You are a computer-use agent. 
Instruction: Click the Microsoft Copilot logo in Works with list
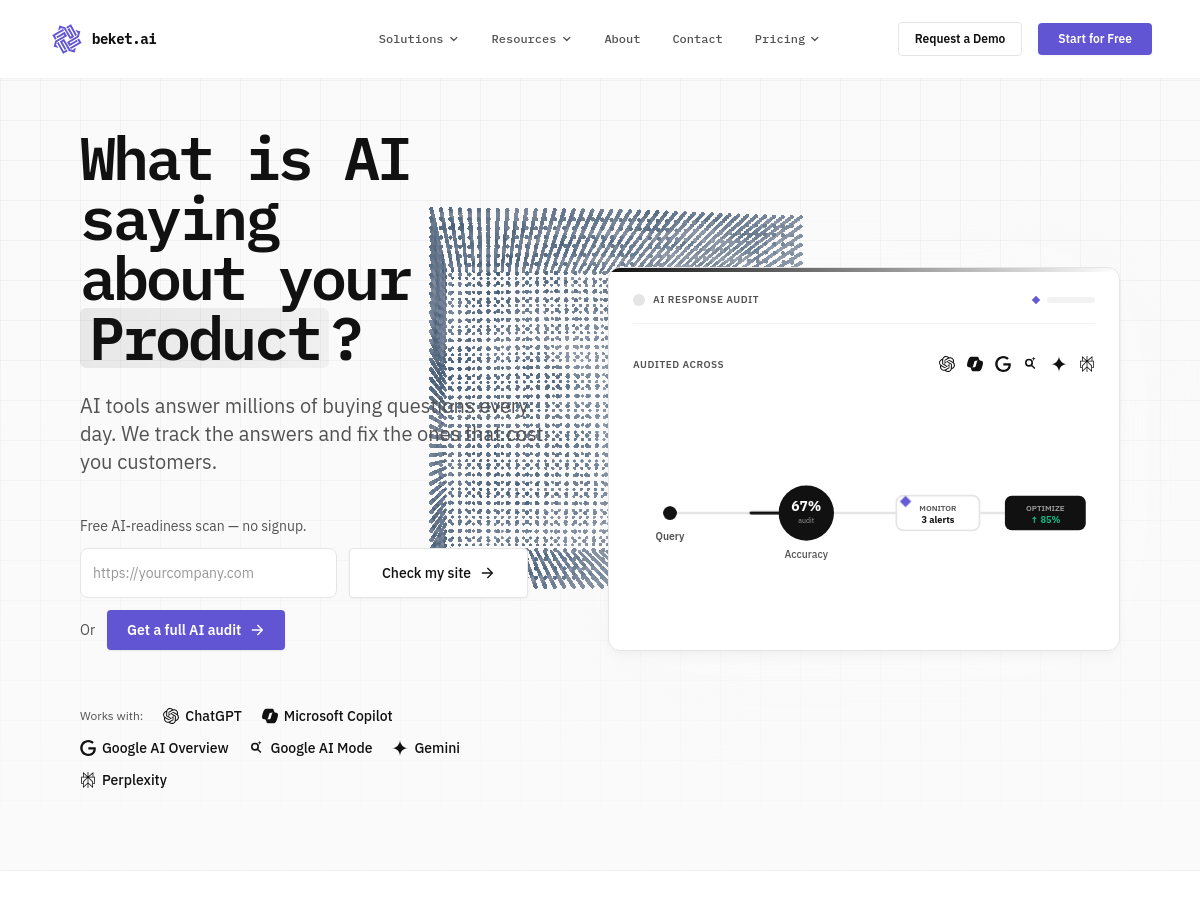pos(270,716)
